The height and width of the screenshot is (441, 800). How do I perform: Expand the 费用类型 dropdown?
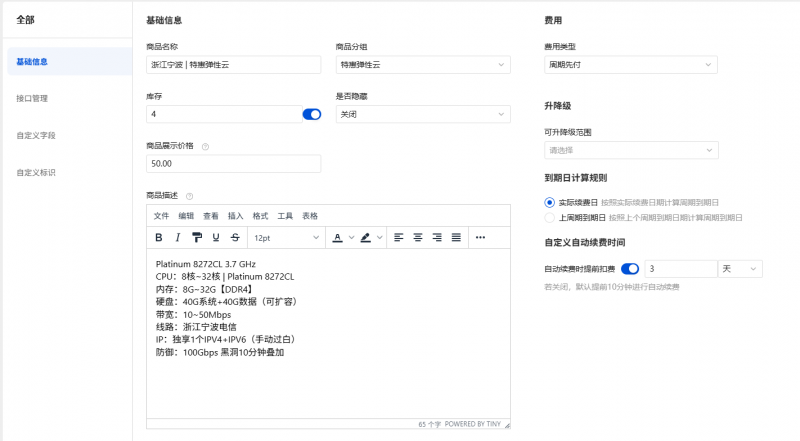tap(630, 65)
